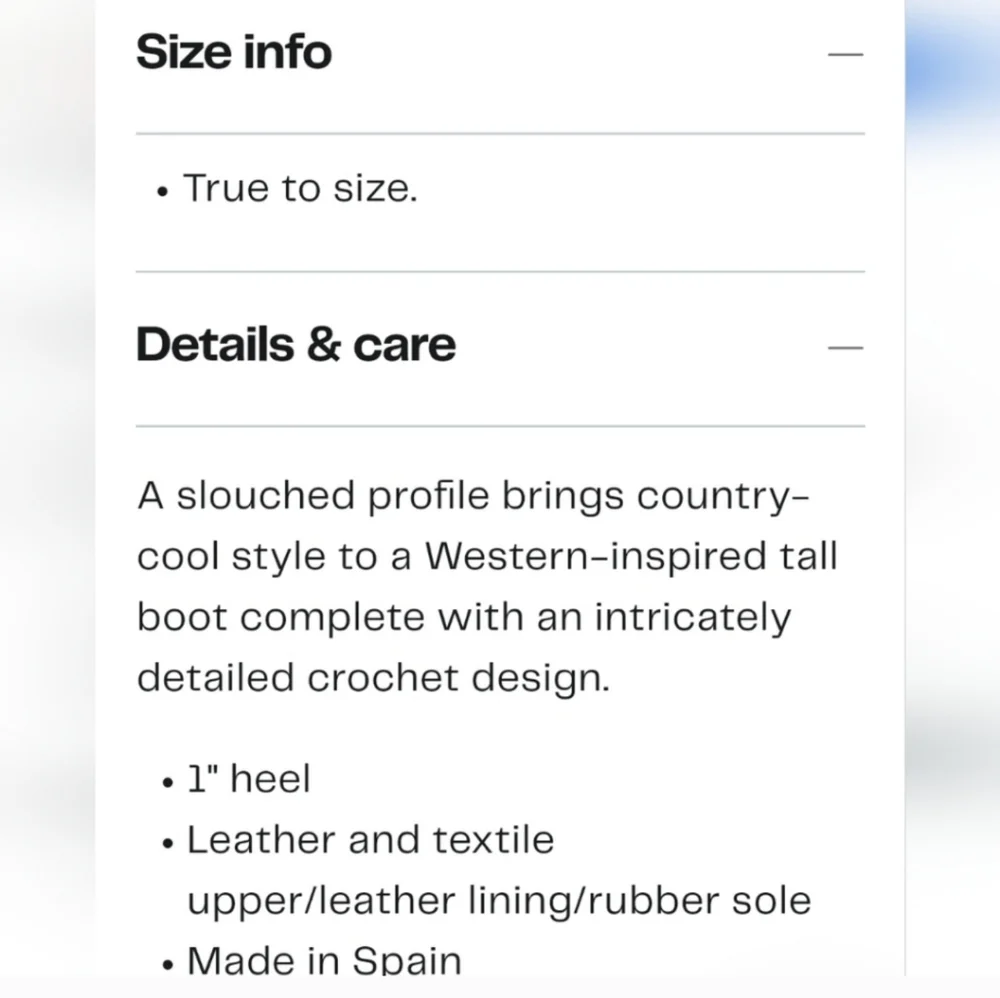Click the bullet dot beside Leather and textile

(x=167, y=842)
